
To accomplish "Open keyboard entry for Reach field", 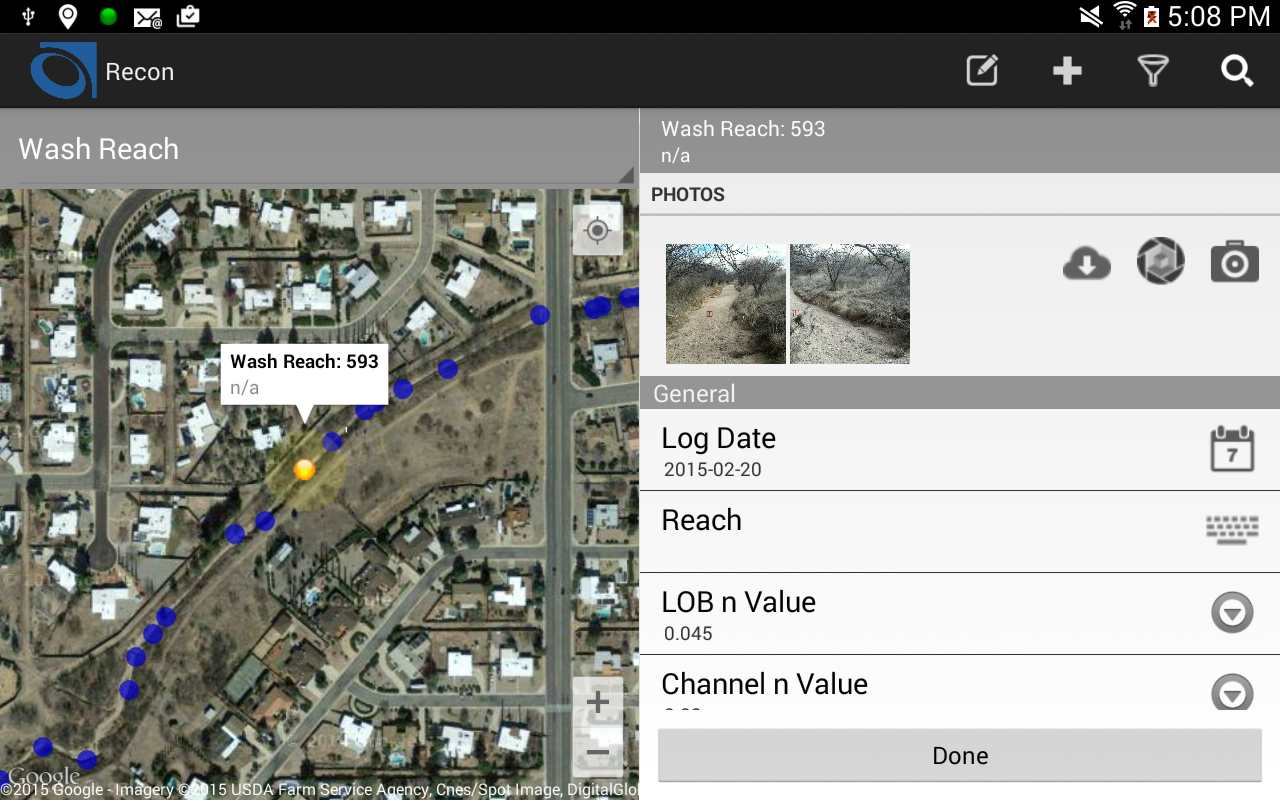I will 1232,530.
